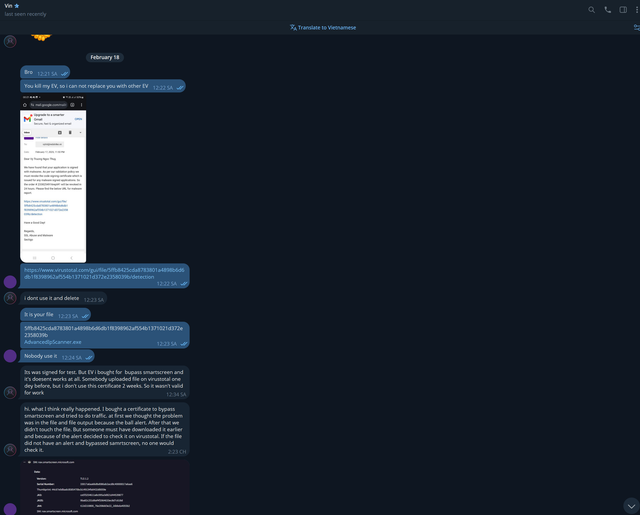
Task: Toggle the right sidebar panel icon
Action: click(623, 10)
